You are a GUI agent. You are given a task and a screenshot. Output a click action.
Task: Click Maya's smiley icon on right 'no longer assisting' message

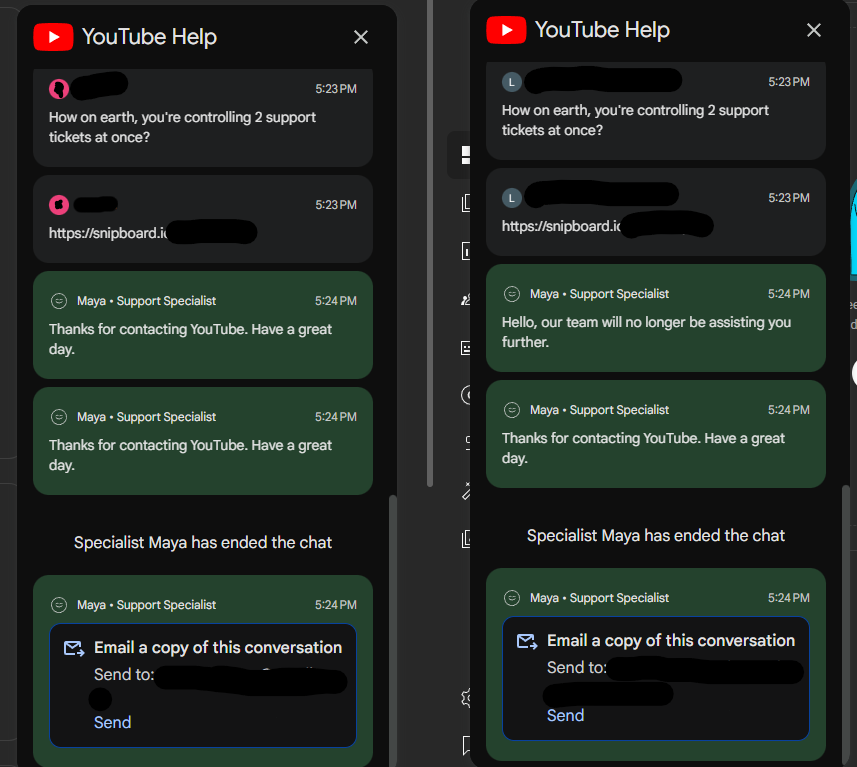tap(512, 294)
